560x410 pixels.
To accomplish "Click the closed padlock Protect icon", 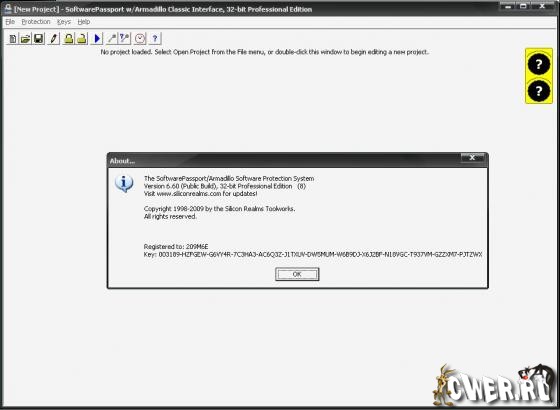I will click(x=69, y=39).
